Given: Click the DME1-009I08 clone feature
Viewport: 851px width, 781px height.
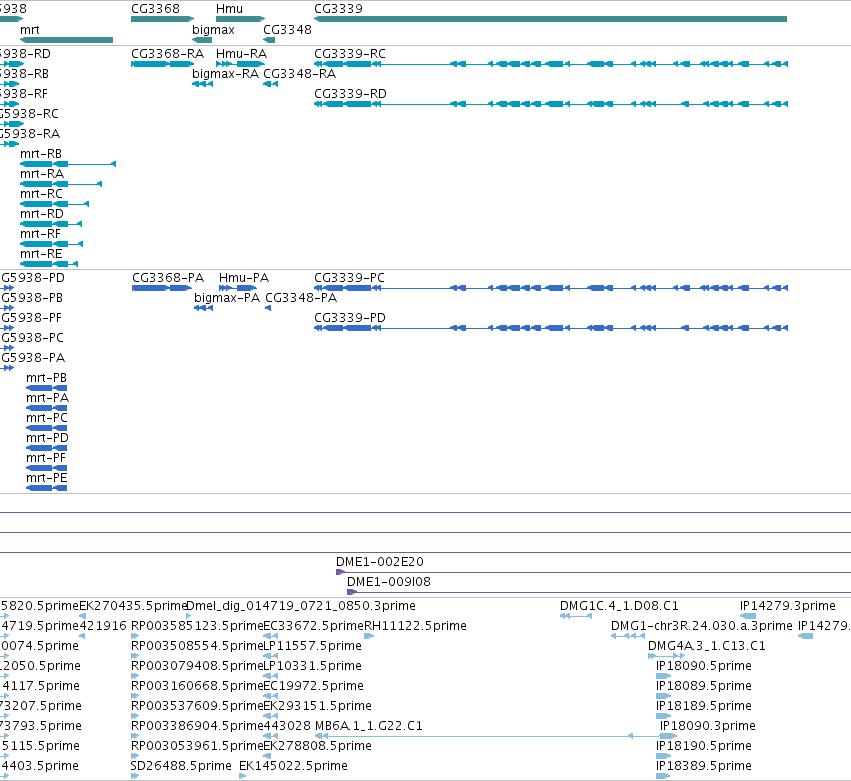Looking at the screenshot, I should tap(599, 592).
